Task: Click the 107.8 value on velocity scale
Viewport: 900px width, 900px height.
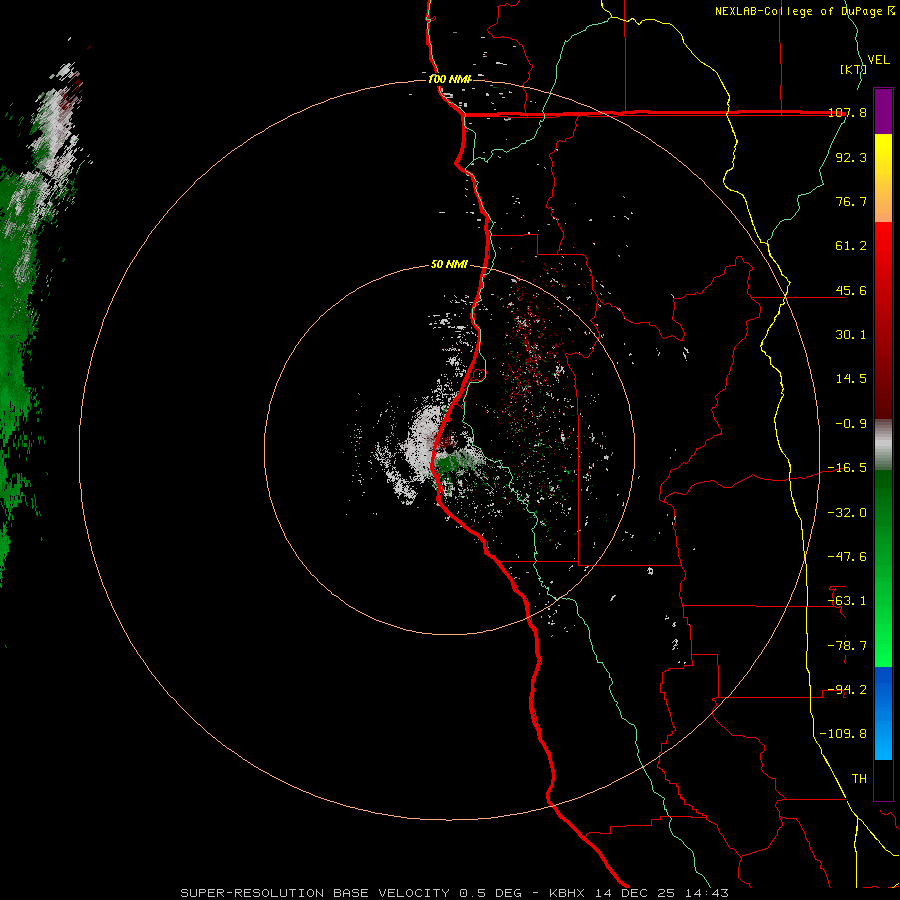Action: click(847, 112)
